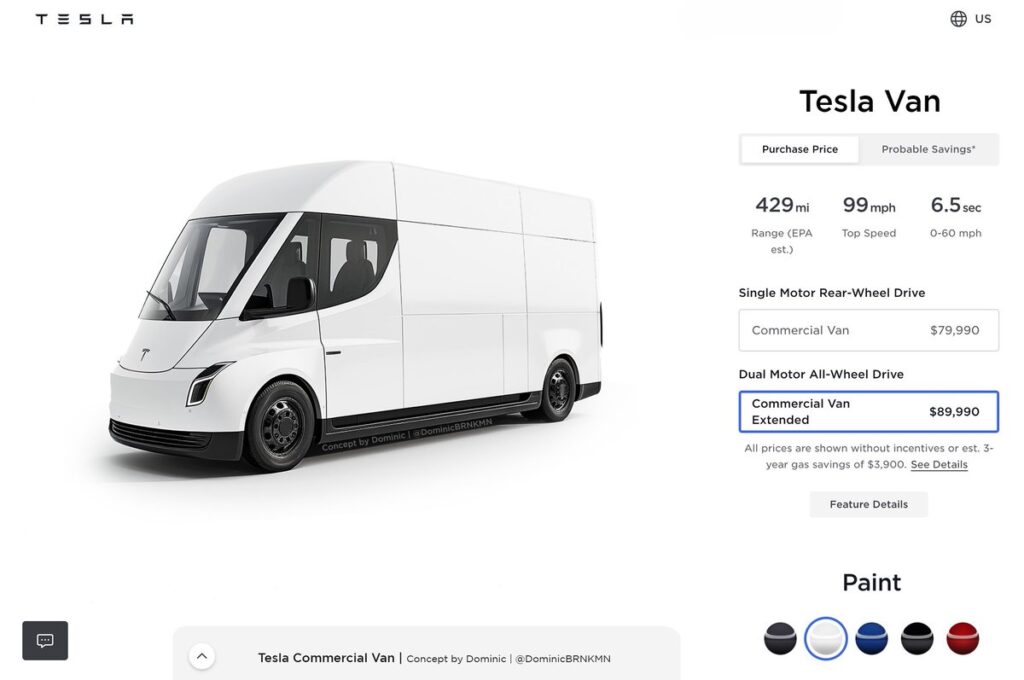
Task: Click the US region label
Action: tap(982, 18)
